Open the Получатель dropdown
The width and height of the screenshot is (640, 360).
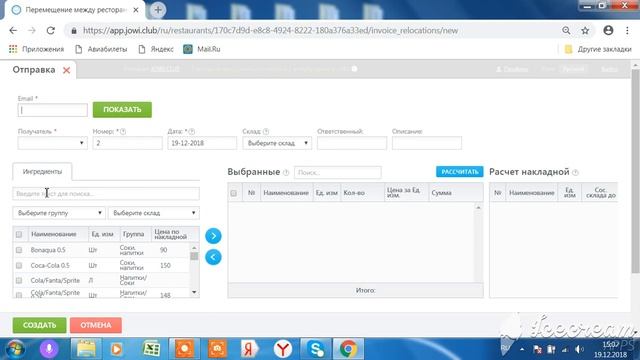[52, 143]
